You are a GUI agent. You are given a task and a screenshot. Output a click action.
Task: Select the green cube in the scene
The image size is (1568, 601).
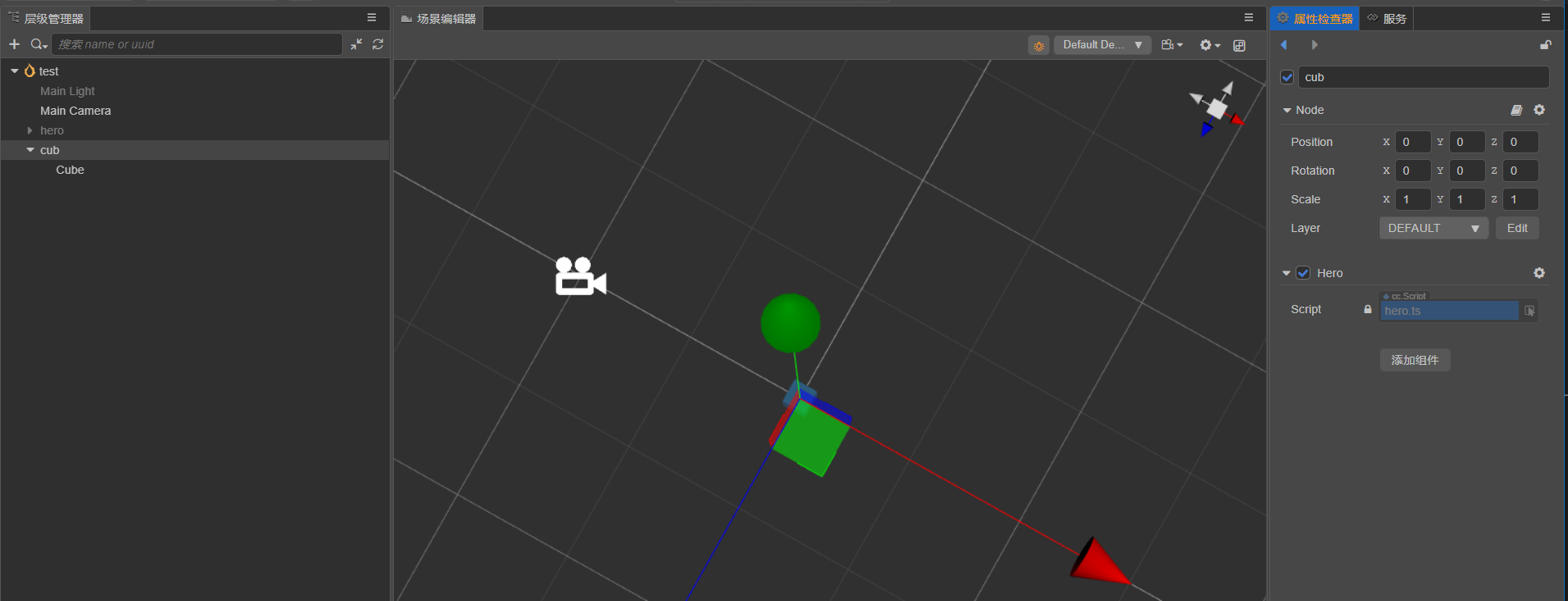point(810,436)
